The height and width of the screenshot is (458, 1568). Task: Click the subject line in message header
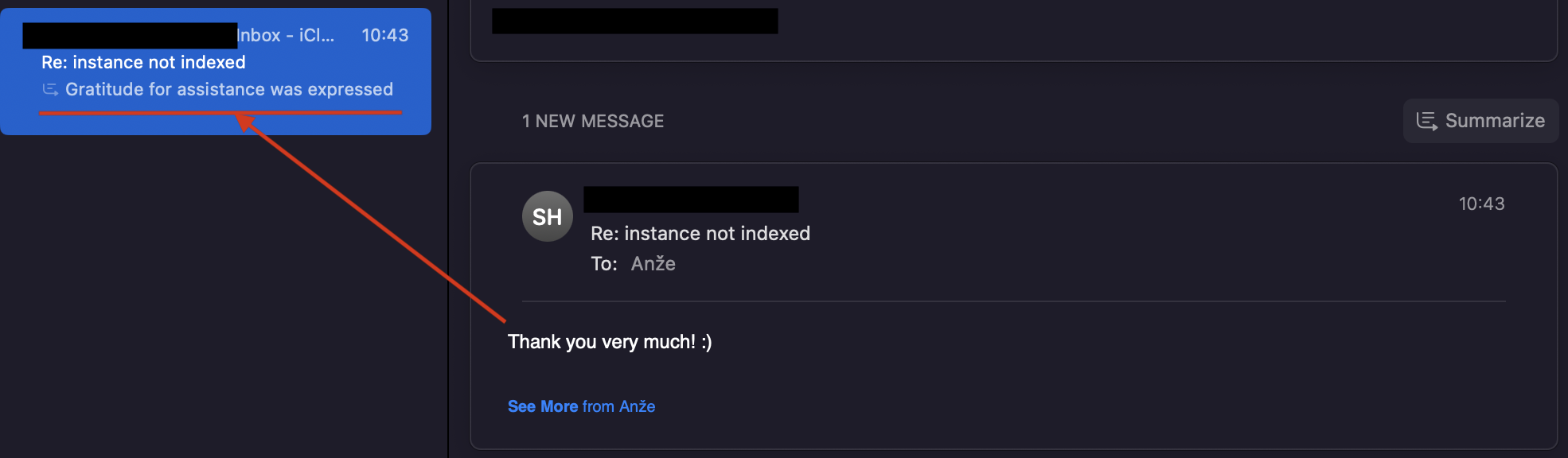[x=700, y=234]
